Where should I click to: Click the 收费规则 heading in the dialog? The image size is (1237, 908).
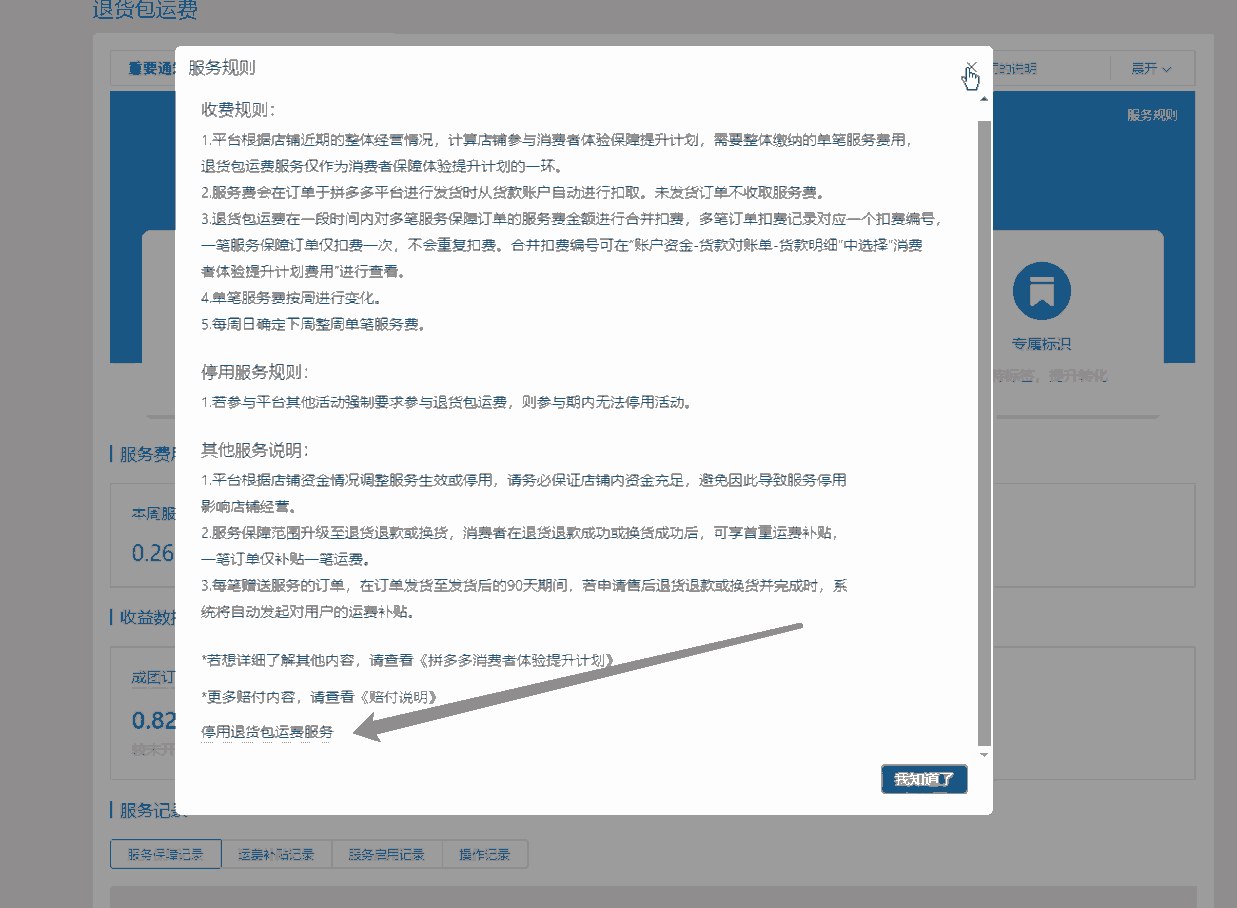pyautogui.click(x=238, y=109)
